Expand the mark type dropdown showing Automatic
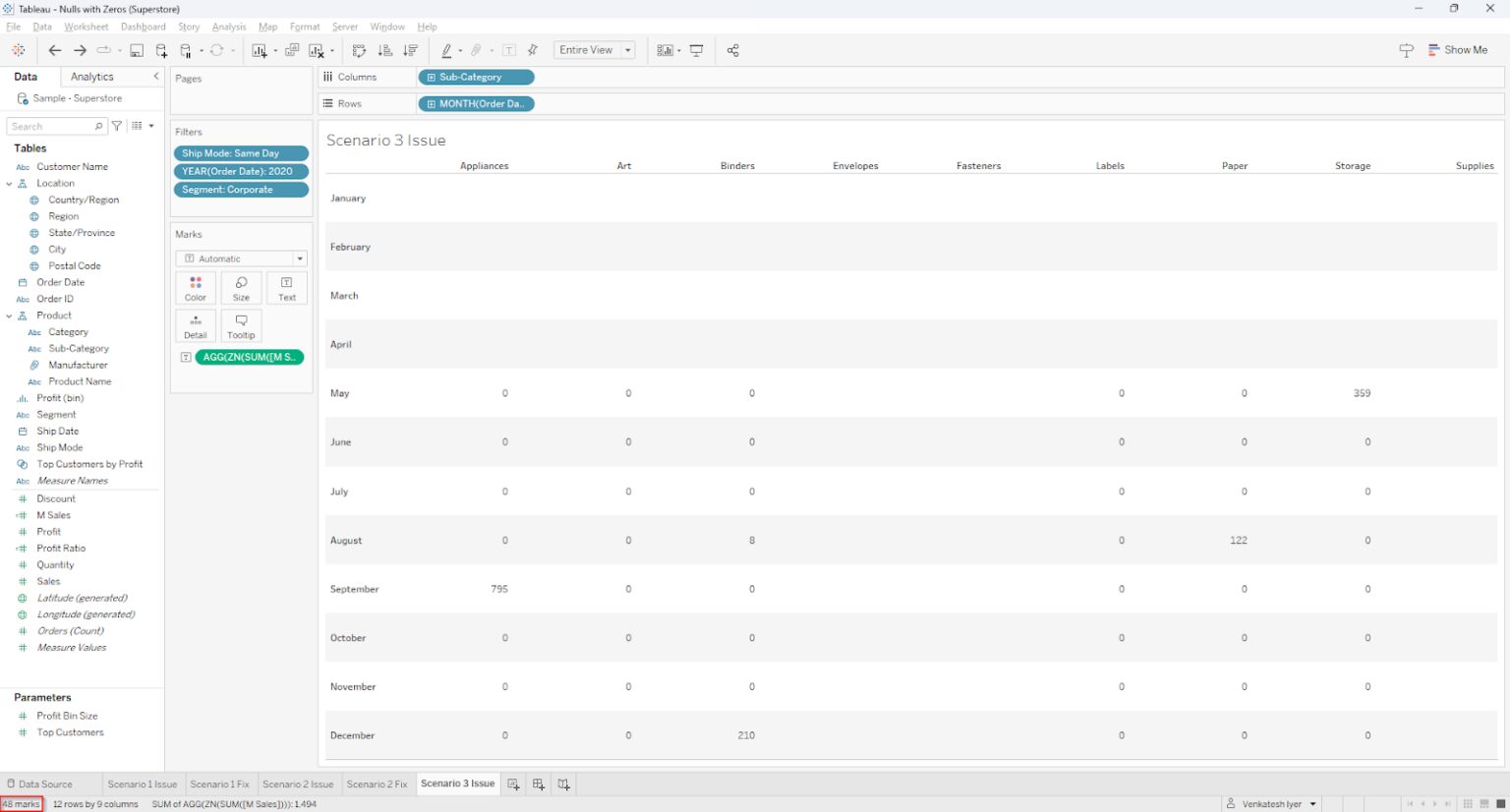The height and width of the screenshot is (812, 1510). (x=298, y=258)
